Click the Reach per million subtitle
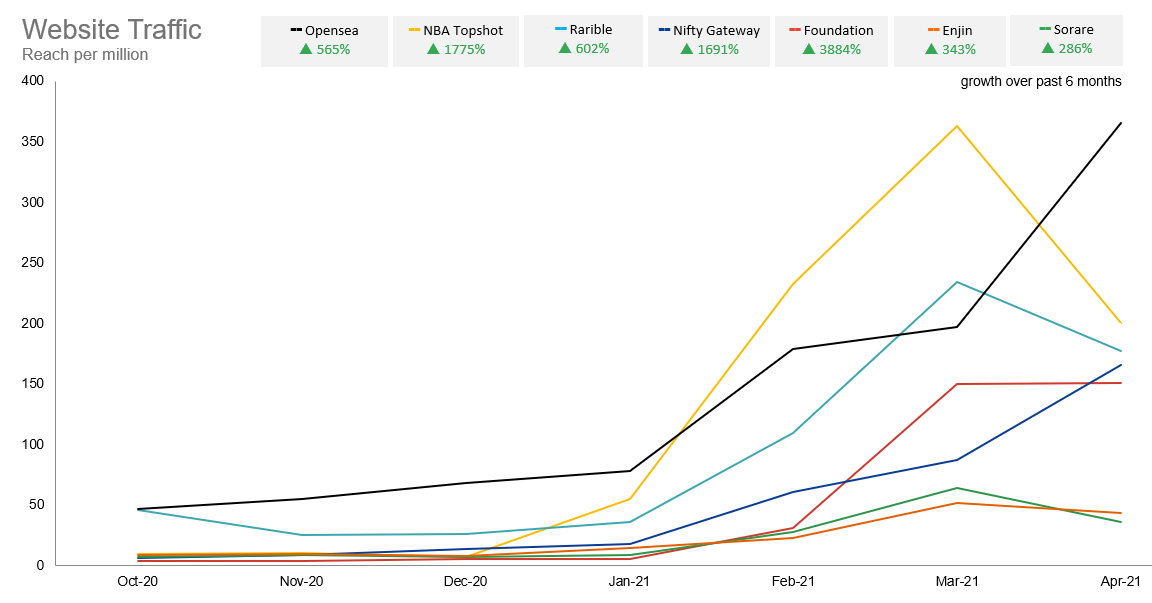This screenshot has height=603, width=1152. (85, 55)
